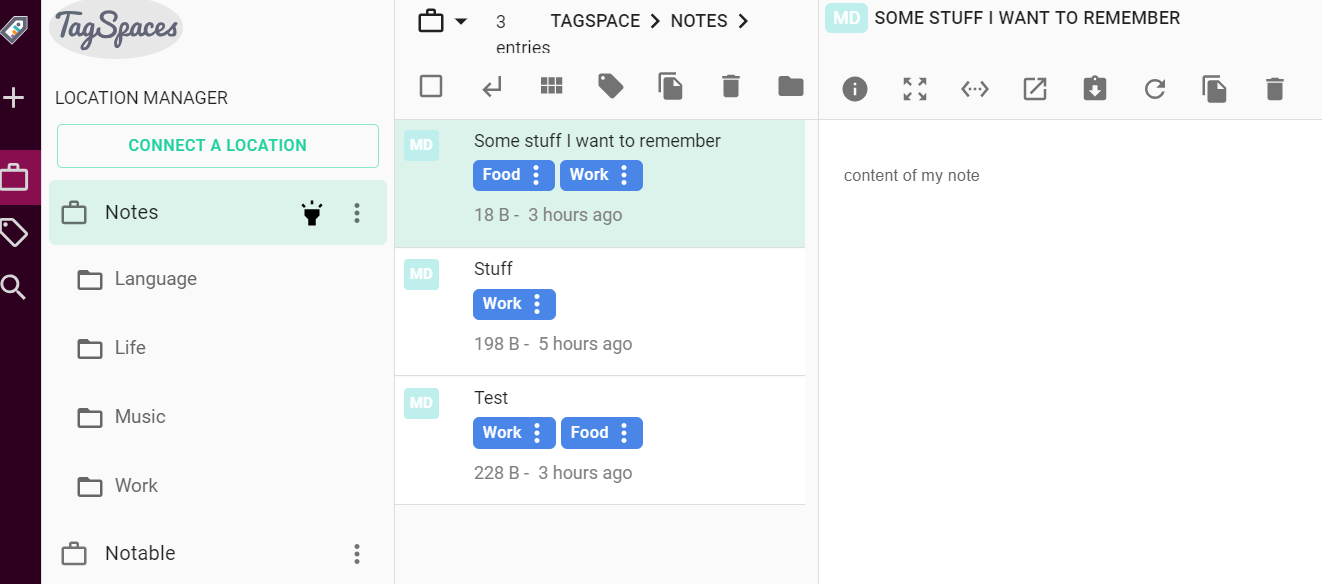Open the note in an external window
1322x584 pixels.
pos(1035,89)
